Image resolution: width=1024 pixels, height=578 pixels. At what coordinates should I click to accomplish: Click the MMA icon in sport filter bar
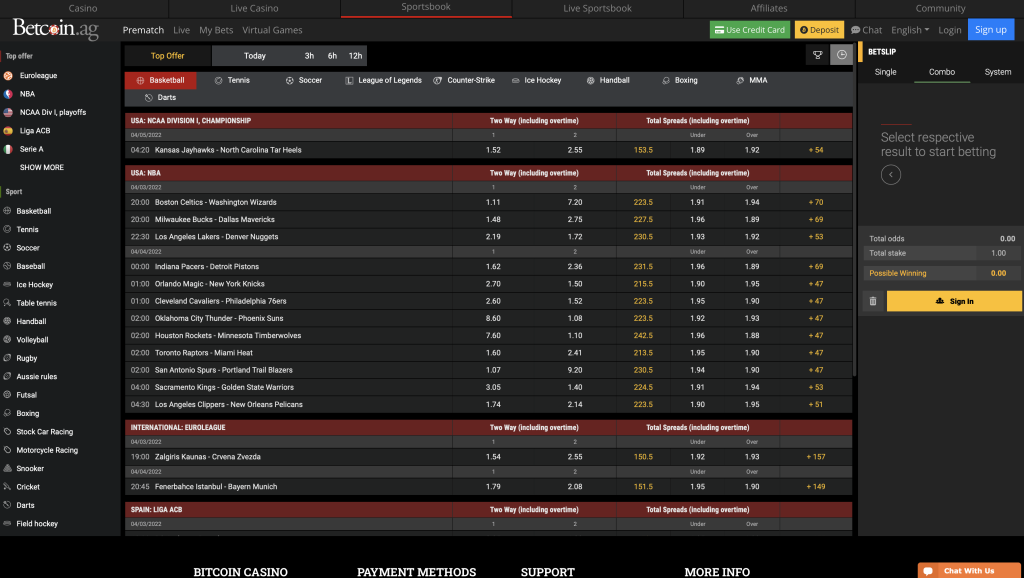click(x=740, y=80)
